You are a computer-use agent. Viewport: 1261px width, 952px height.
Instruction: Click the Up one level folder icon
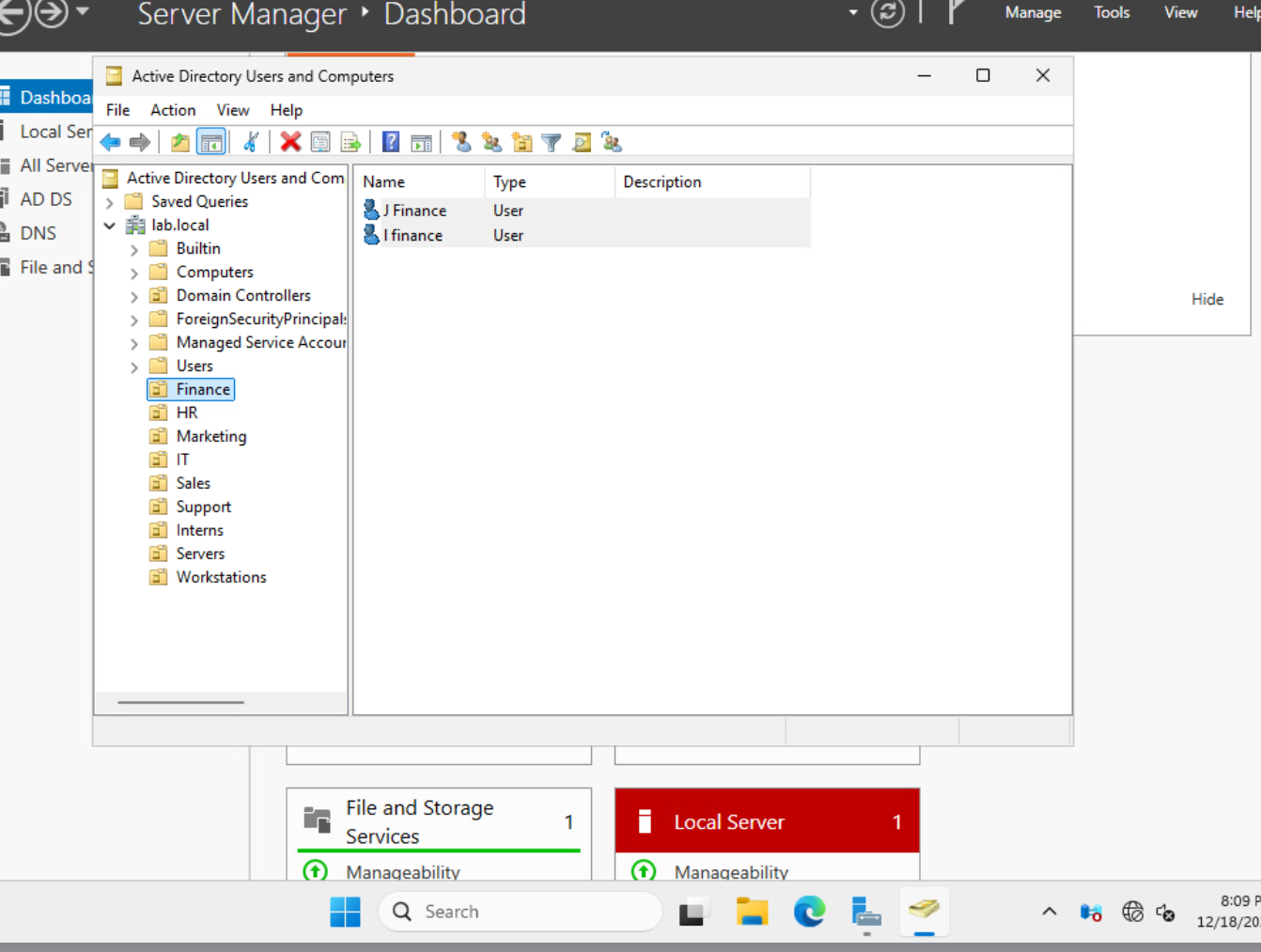pos(179,142)
